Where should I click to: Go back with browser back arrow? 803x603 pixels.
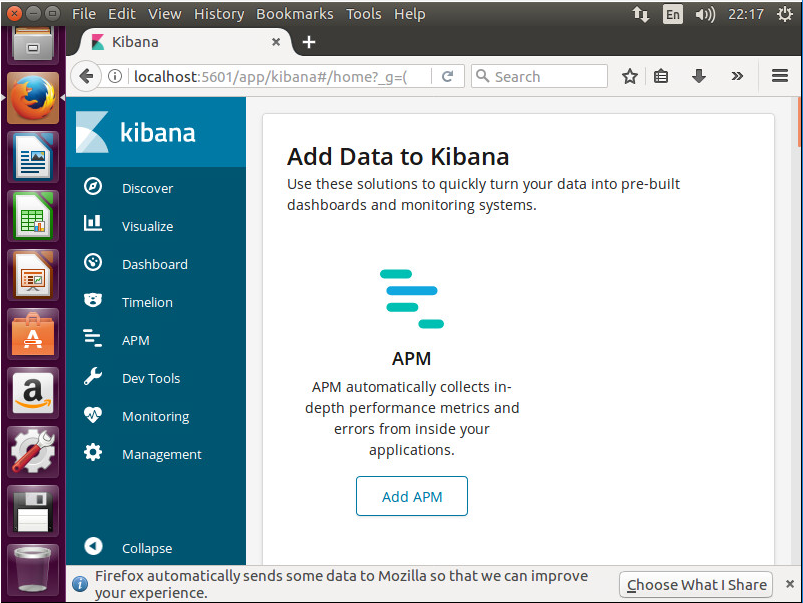click(x=86, y=76)
